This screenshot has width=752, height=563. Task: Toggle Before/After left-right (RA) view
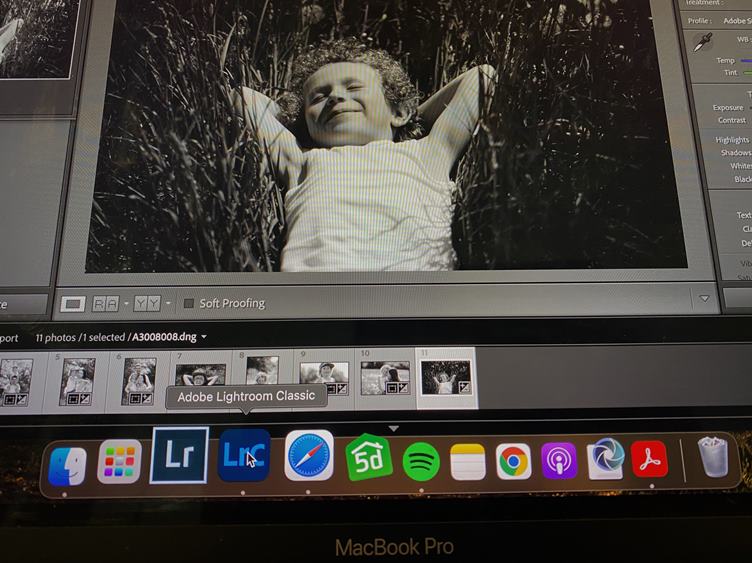coord(106,304)
